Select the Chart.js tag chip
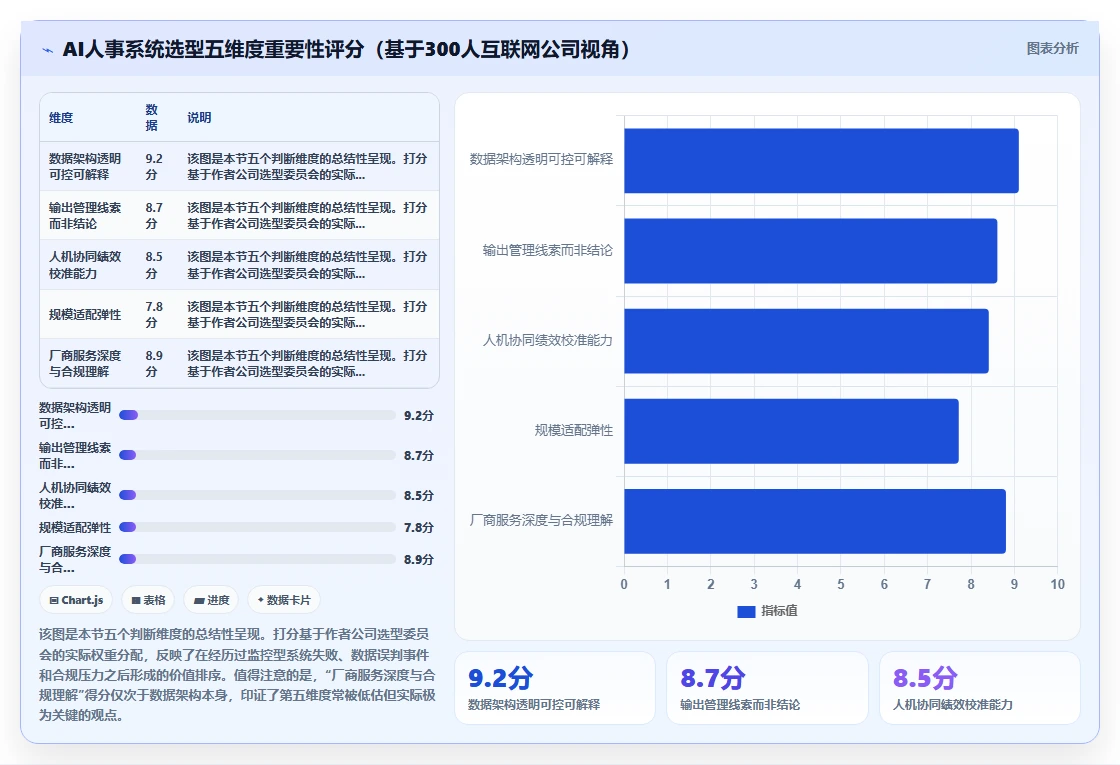The height and width of the screenshot is (765, 1120). [76, 600]
